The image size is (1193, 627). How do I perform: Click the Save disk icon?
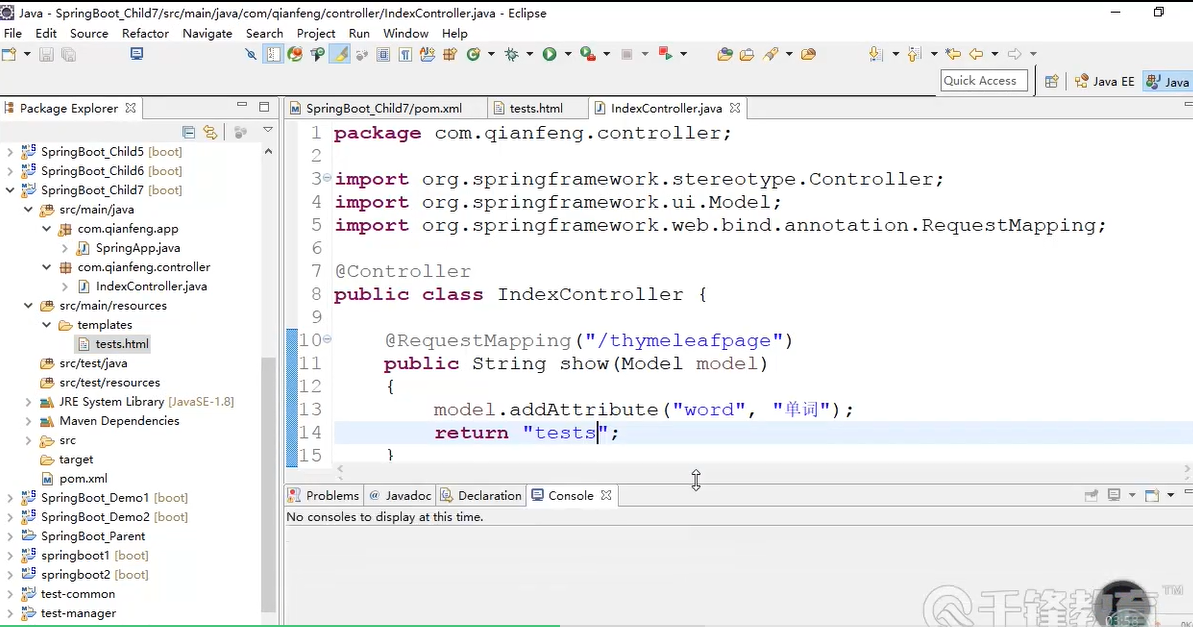pyautogui.click(x=46, y=54)
